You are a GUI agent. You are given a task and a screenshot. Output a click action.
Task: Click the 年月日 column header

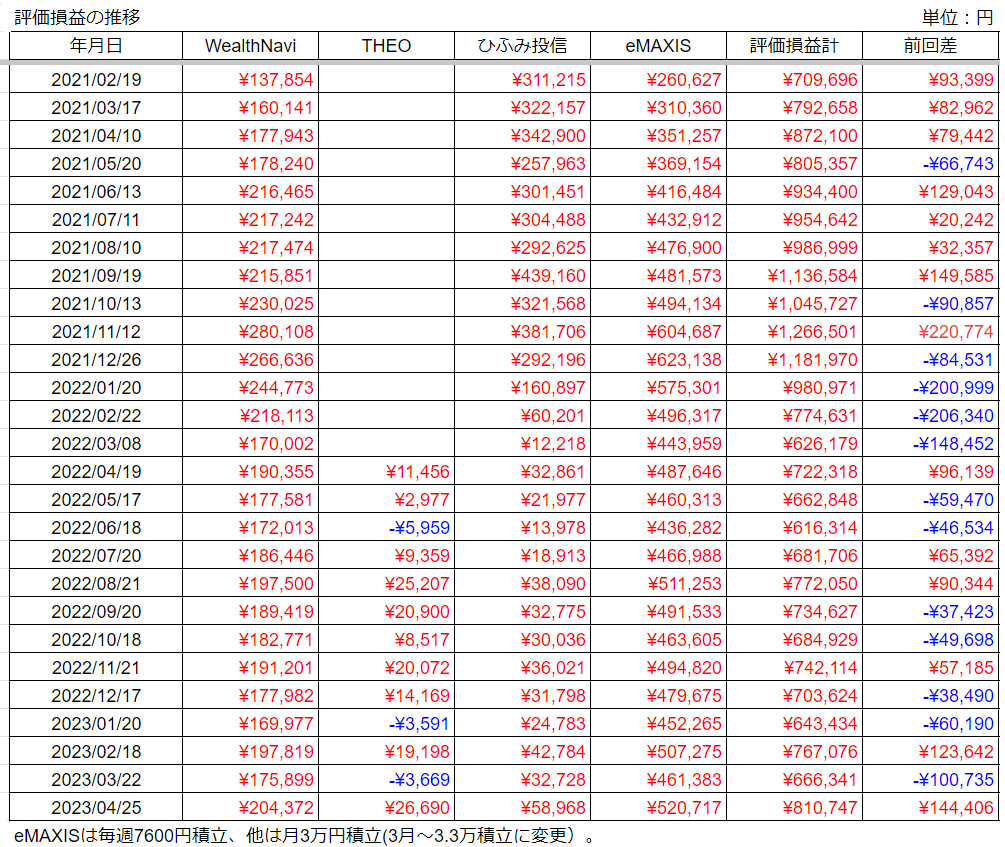96,46
